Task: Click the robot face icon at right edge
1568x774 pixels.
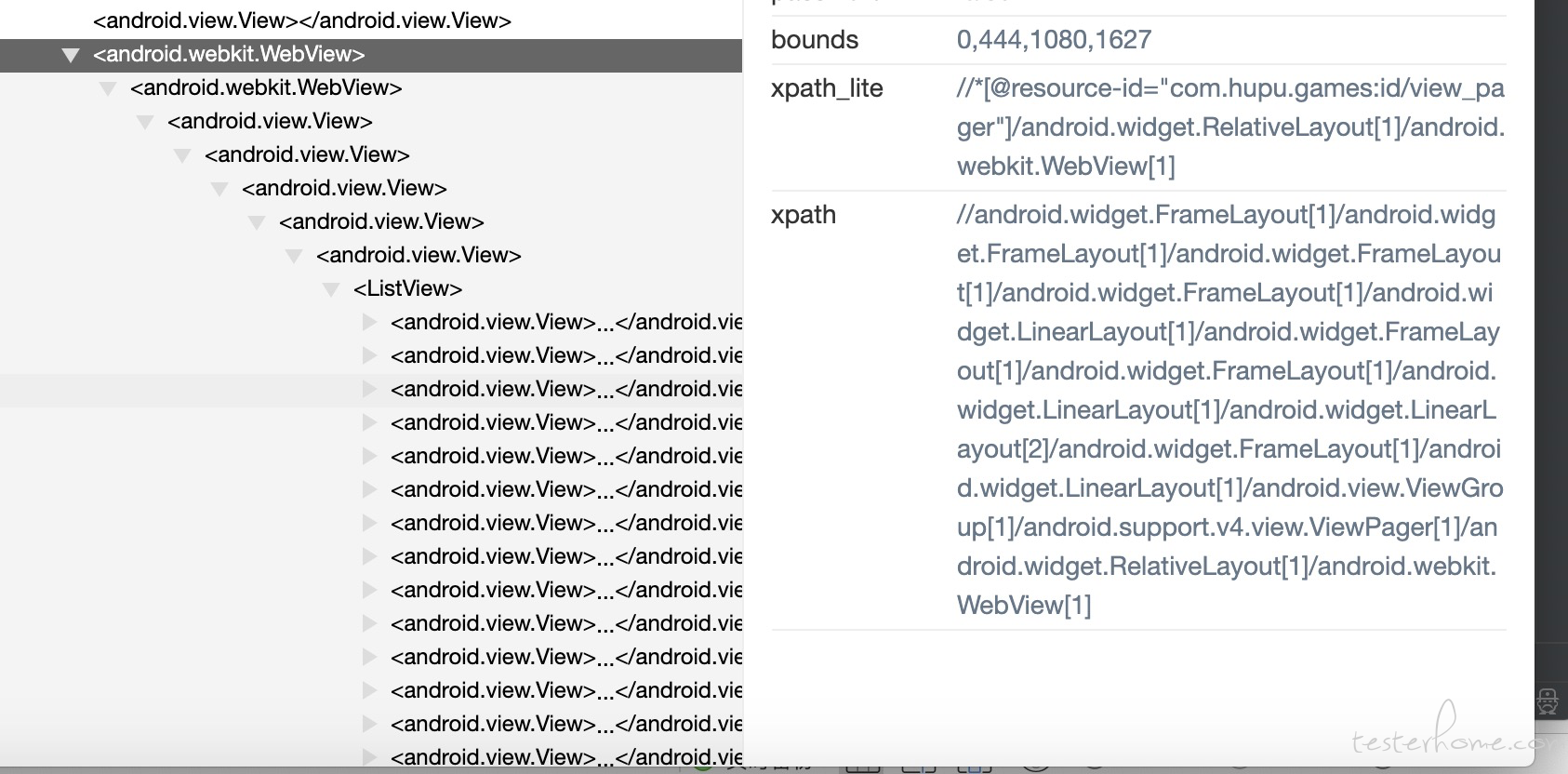Action: (1548, 701)
